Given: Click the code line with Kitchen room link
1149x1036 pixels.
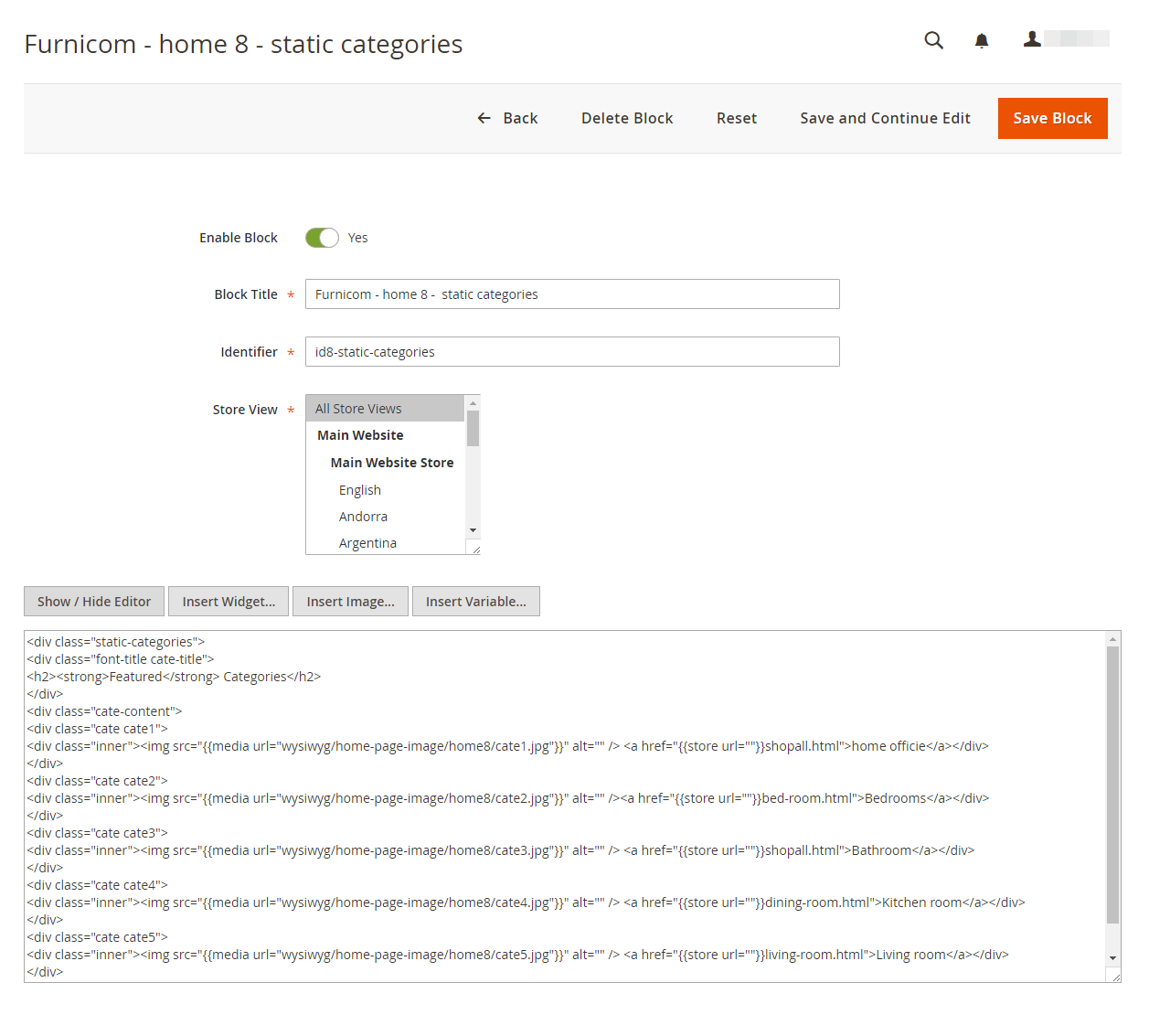Looking at the screenshot, I should [526, 902].
